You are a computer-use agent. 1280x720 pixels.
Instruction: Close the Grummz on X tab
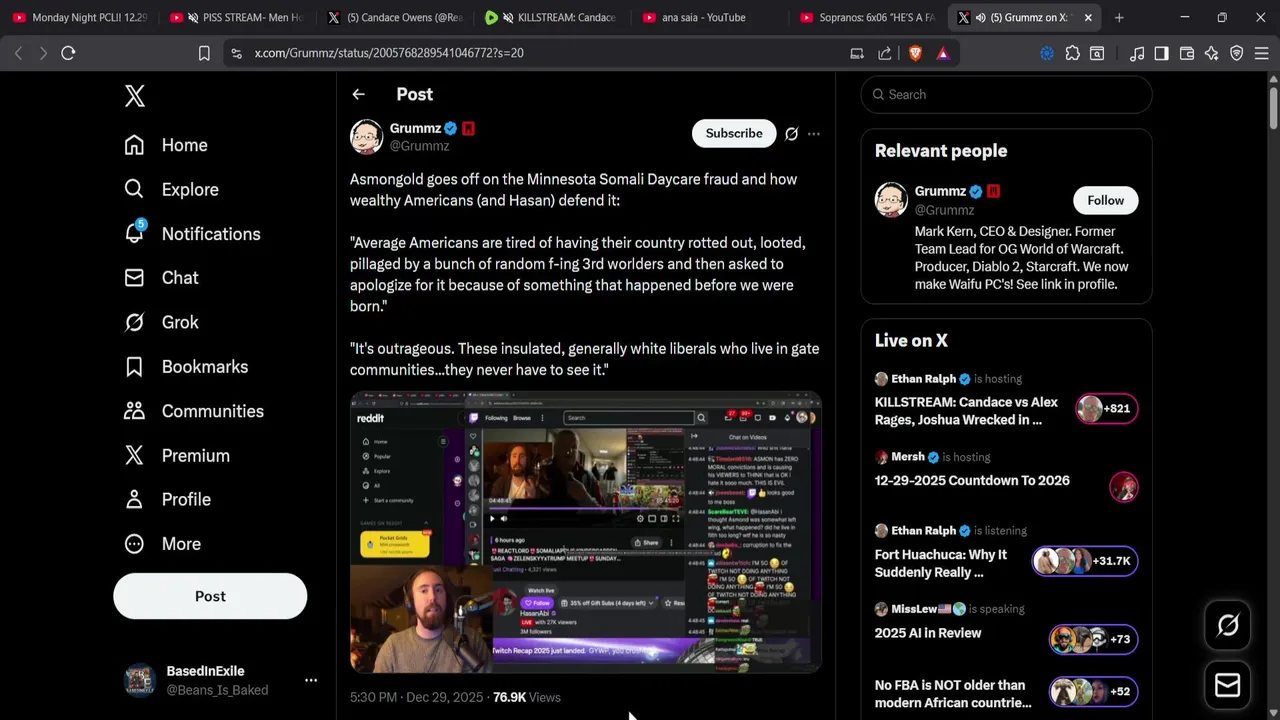[x=1088, y=17]
